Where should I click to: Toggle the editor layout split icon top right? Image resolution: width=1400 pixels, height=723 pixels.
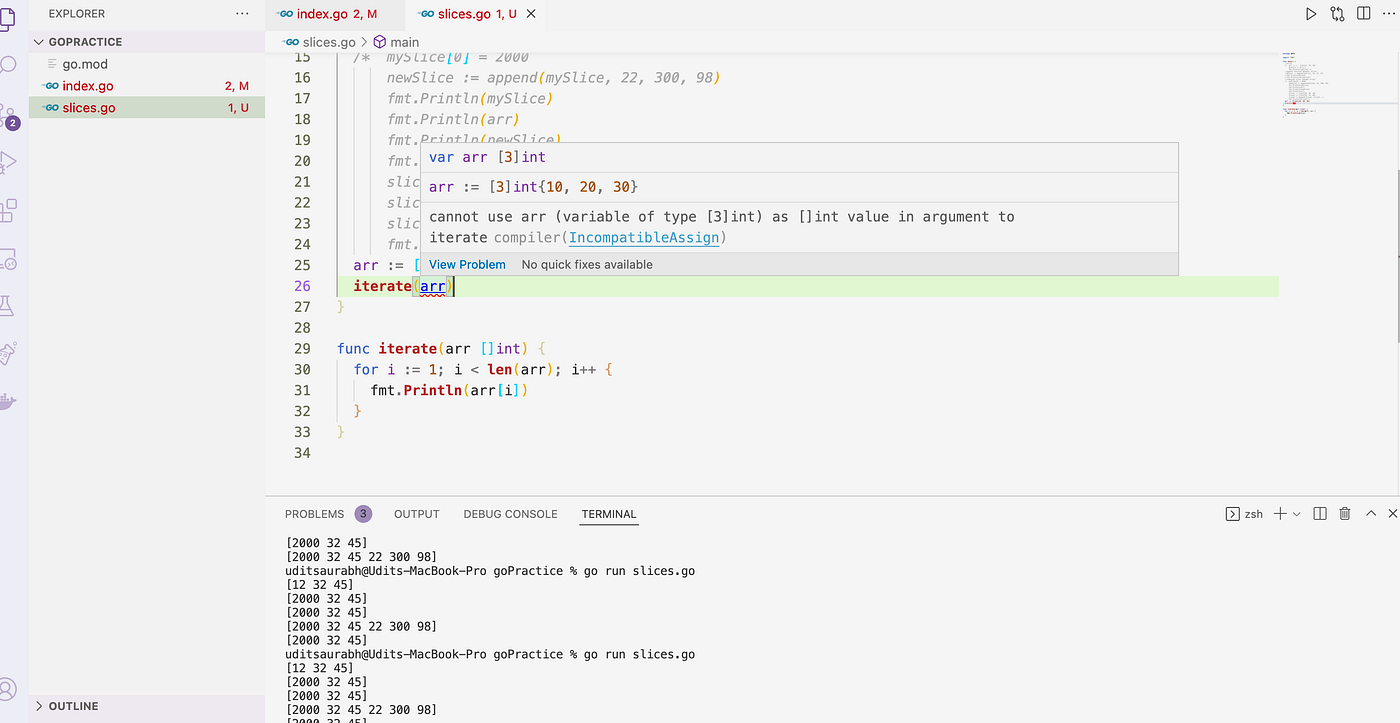(x=1363, y=13)
